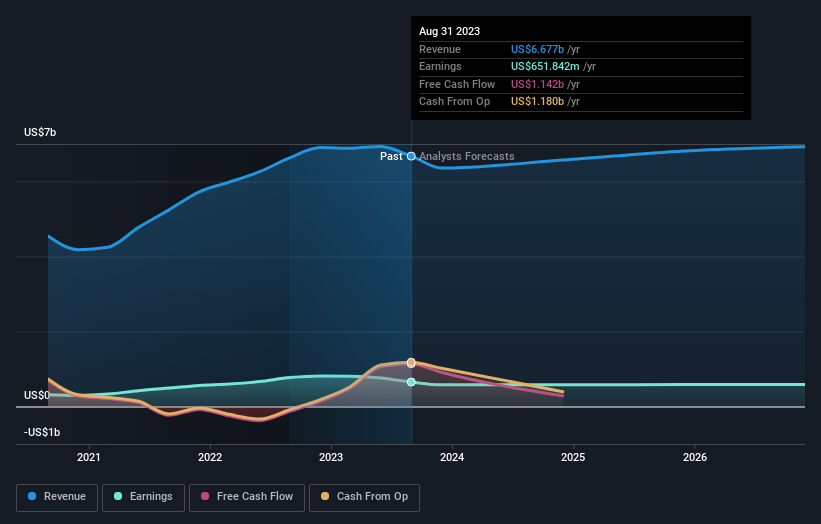Click the US$7b y-axis label
The height and width of the screenshot is (524, 821).
pyautogui.click(x=40, y=132)
